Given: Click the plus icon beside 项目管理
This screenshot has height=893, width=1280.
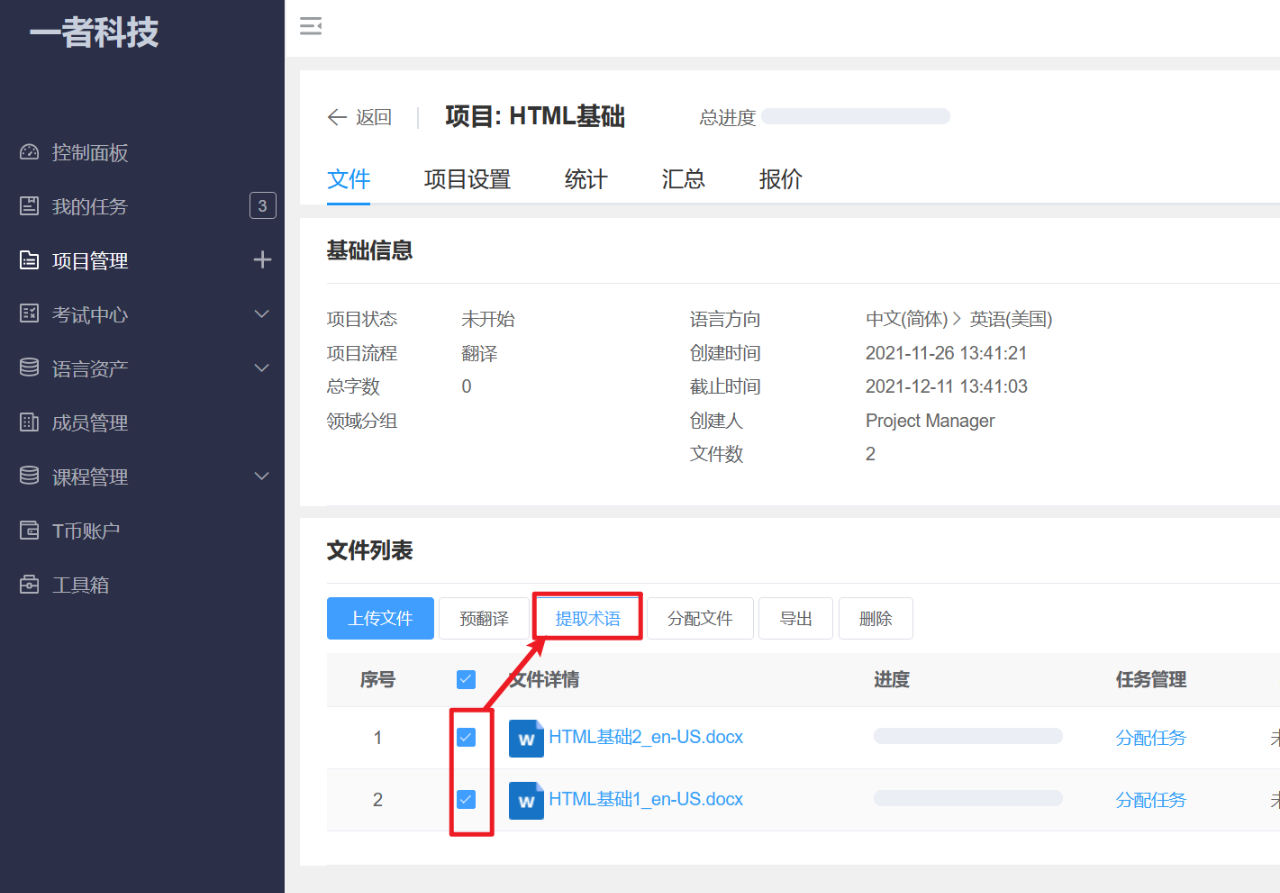Looking at the screenshot, I should (261, 260).
